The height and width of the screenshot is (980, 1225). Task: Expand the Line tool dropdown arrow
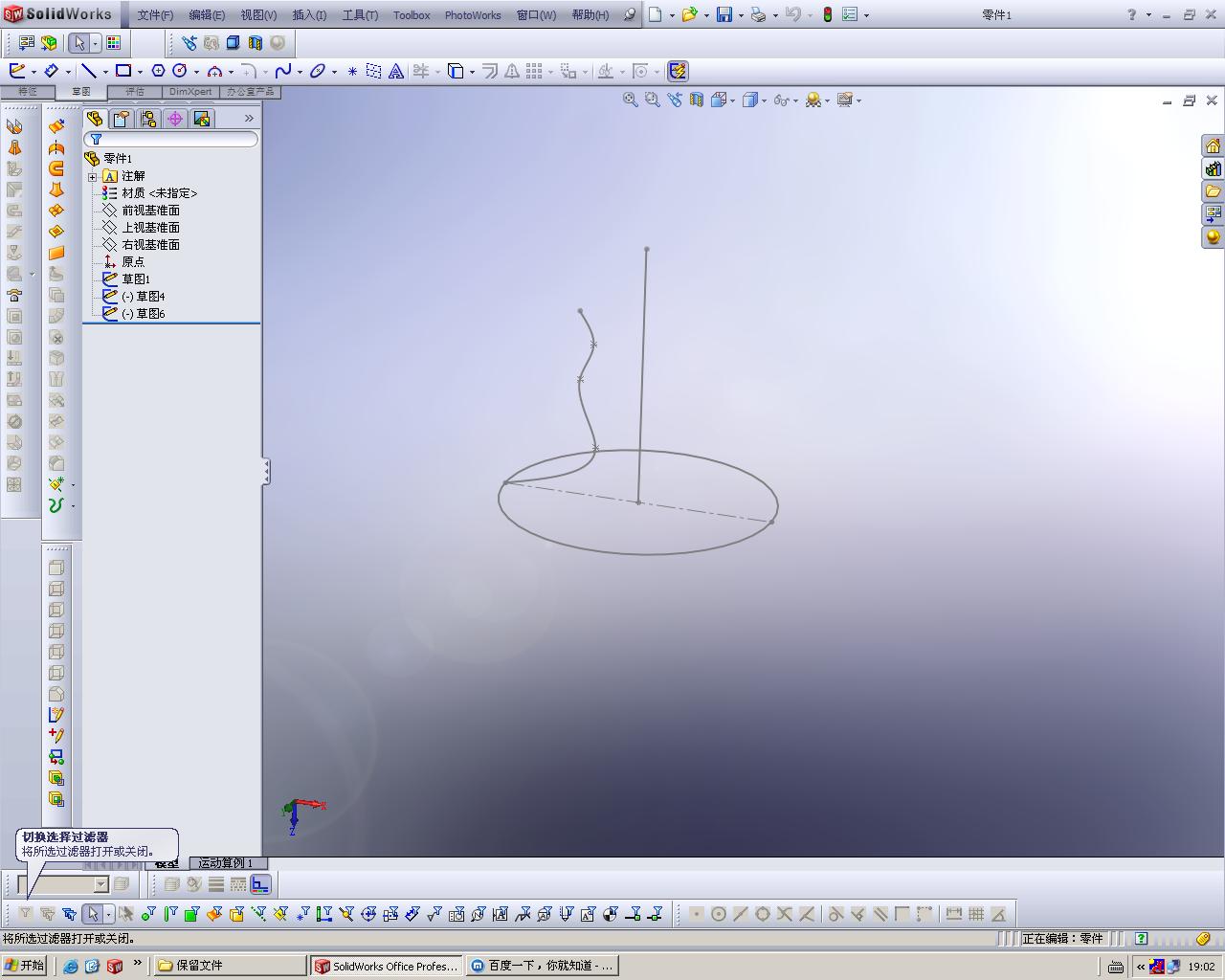pos(105,72)
